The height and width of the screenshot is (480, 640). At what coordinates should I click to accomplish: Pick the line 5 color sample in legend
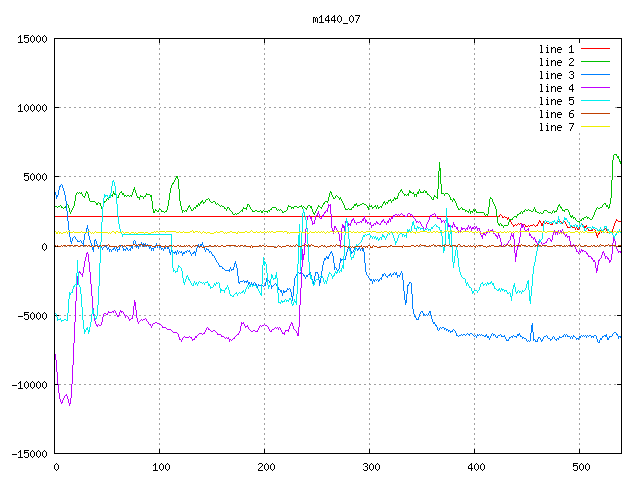click(596, 101)
